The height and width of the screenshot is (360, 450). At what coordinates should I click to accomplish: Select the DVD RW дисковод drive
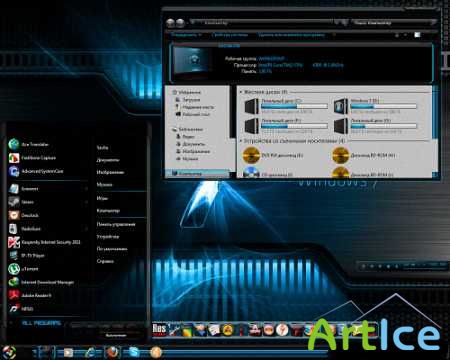point(273,155)
